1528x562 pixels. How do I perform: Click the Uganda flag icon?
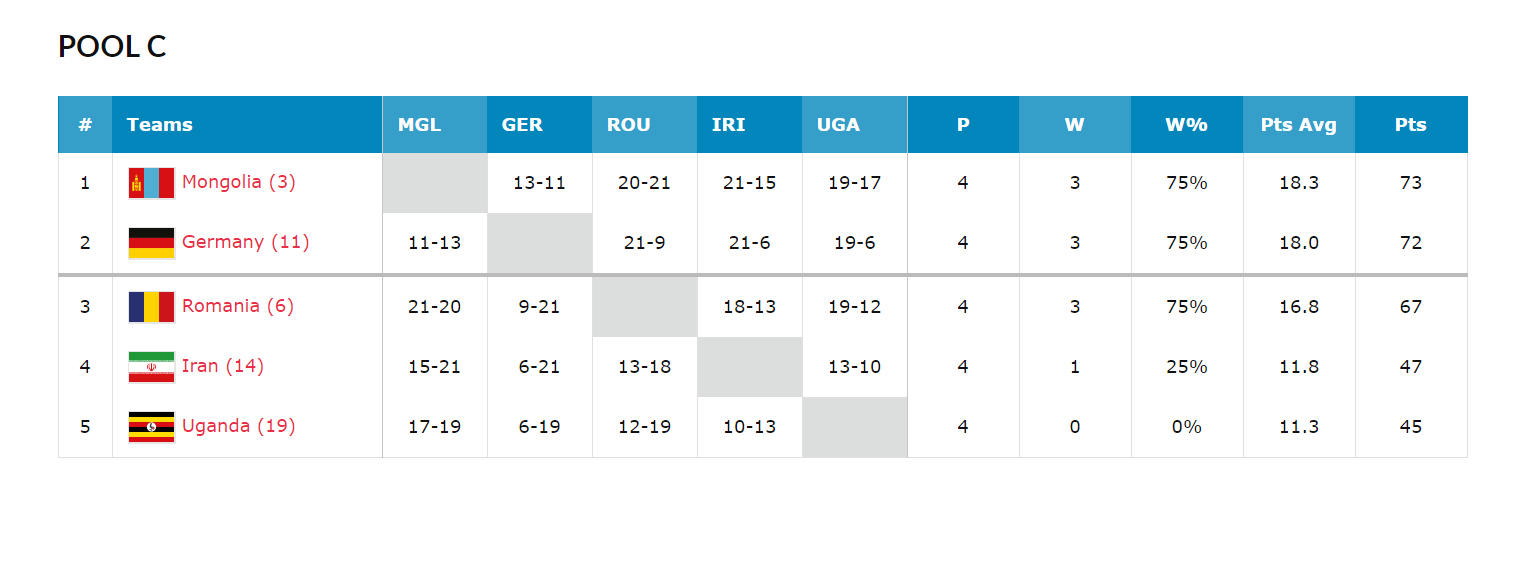151,427
